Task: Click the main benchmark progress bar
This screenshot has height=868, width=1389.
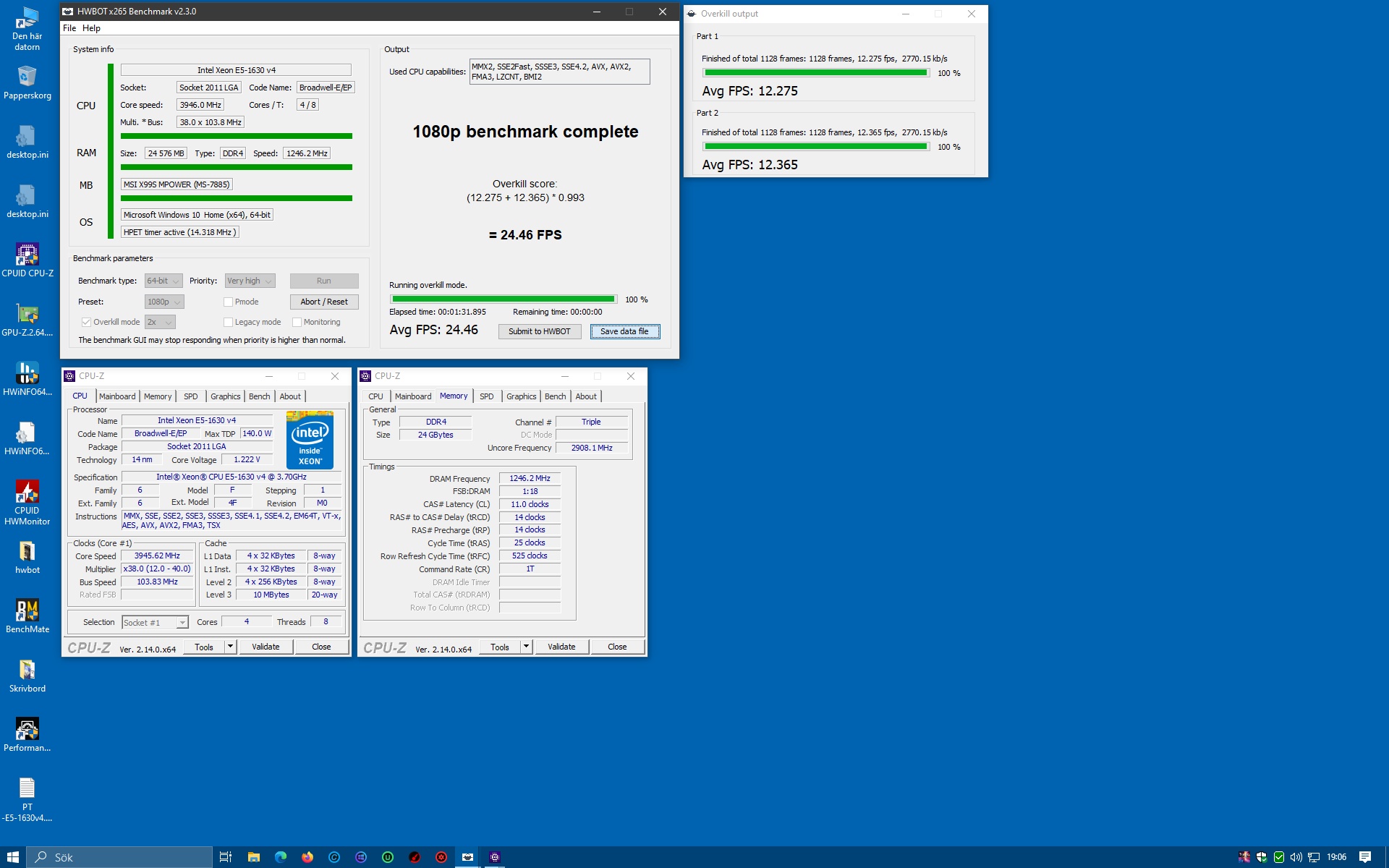Action: coord(504,299)
